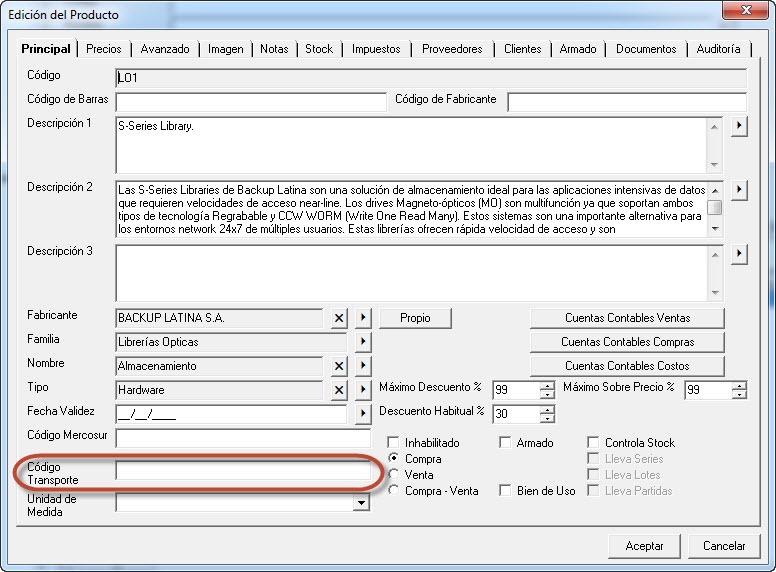Click the Cancelar button
This screenshot has width=776, height=572.
pos(724,546)
